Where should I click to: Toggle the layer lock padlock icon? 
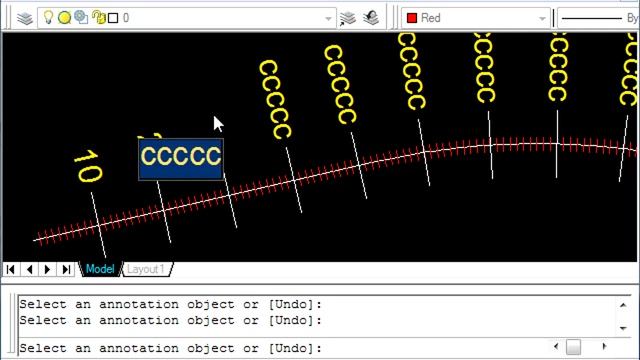point(98,17)
